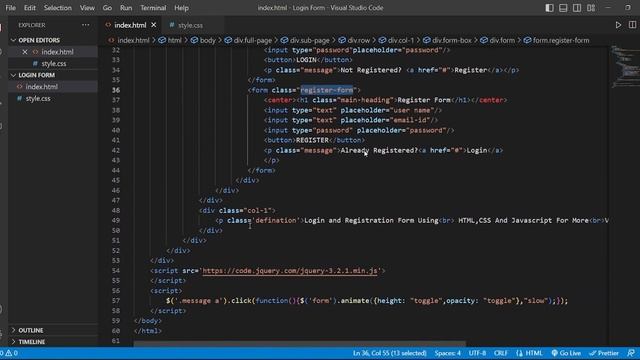Select index.html under Open Editors
640x360 pixels.
[x=57, y=52]
